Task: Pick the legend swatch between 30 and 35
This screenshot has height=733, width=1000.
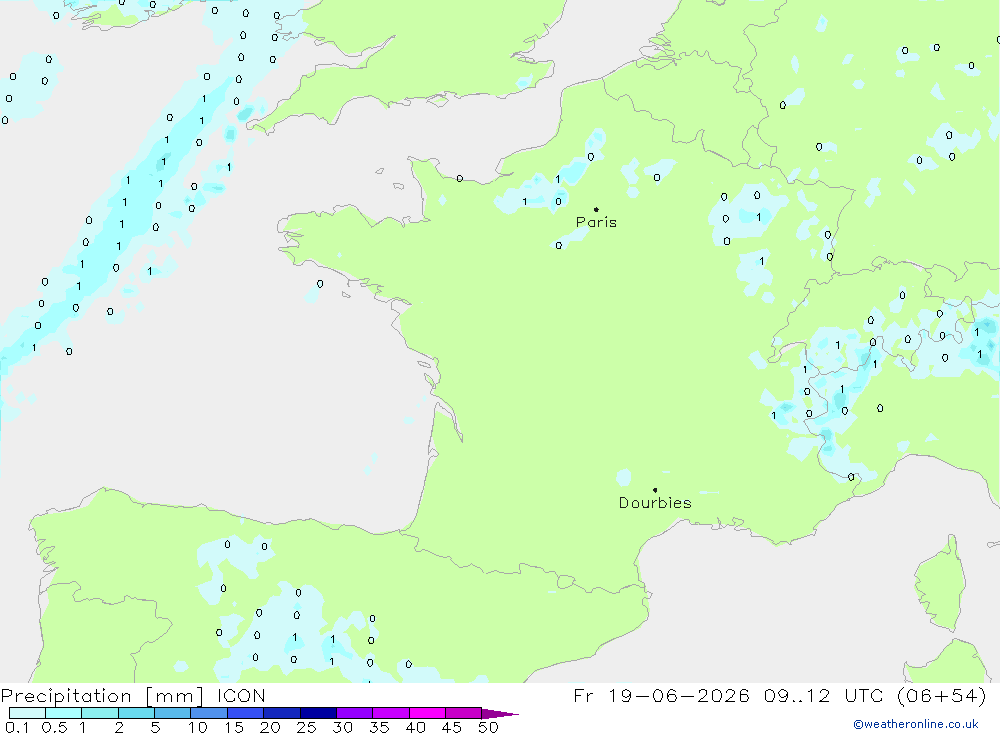Action: (x=355, y=713)
